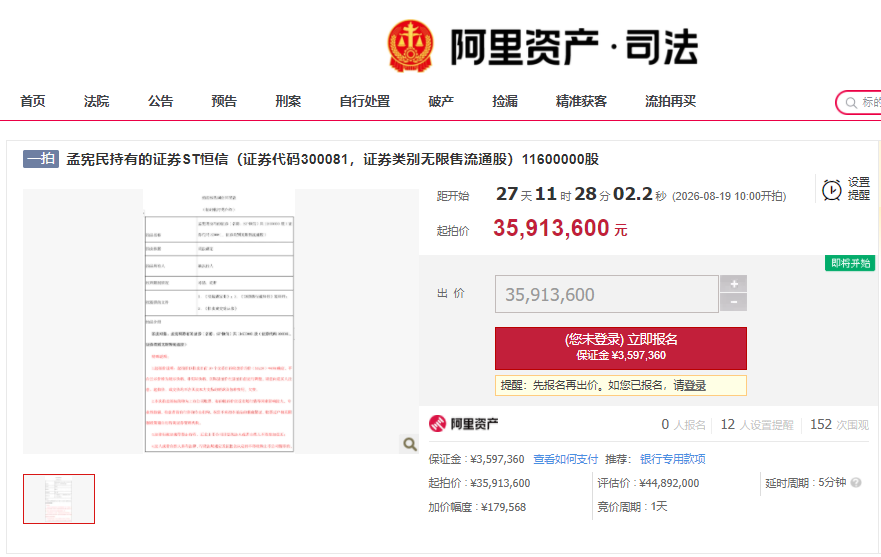Open the large auction document preview image

pyautogui.click(x=220, y=321)
